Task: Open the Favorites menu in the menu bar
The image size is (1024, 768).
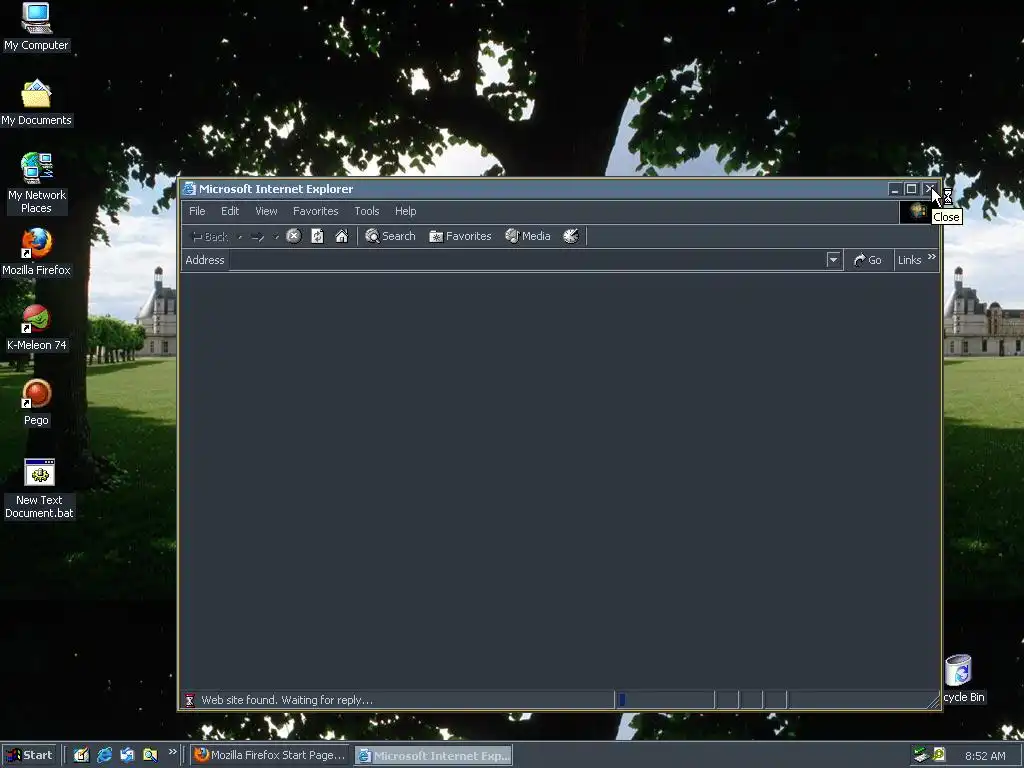Action: pos(315,211)
